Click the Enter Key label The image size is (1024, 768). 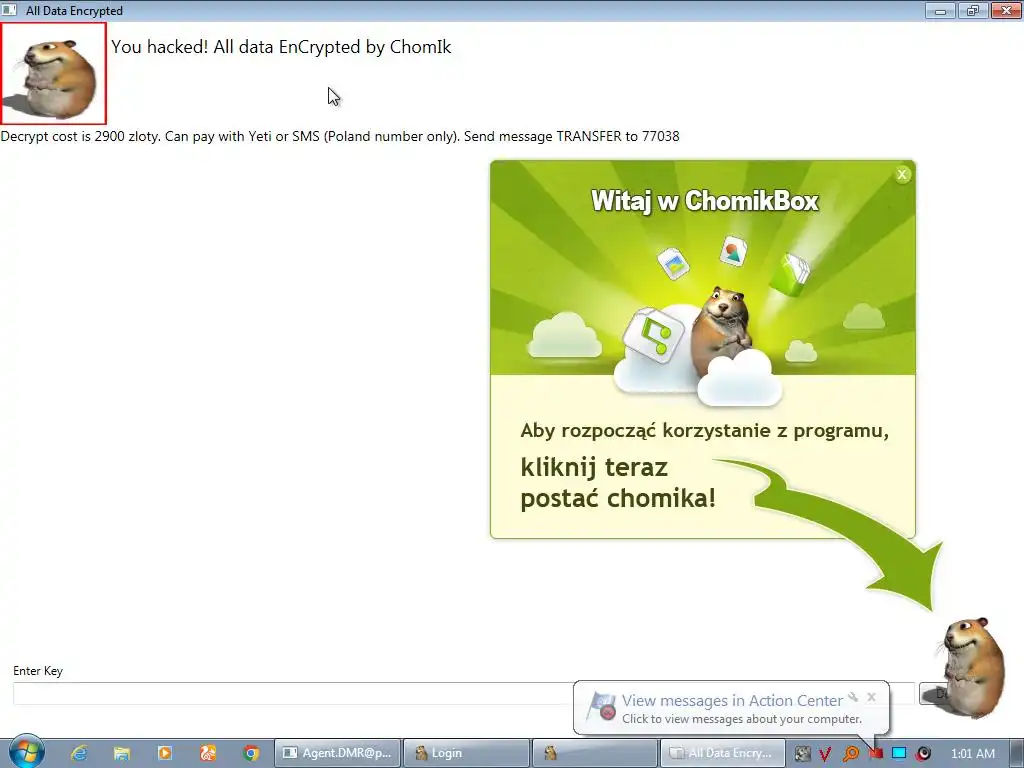pyautogui.click(x=38, y=671)
